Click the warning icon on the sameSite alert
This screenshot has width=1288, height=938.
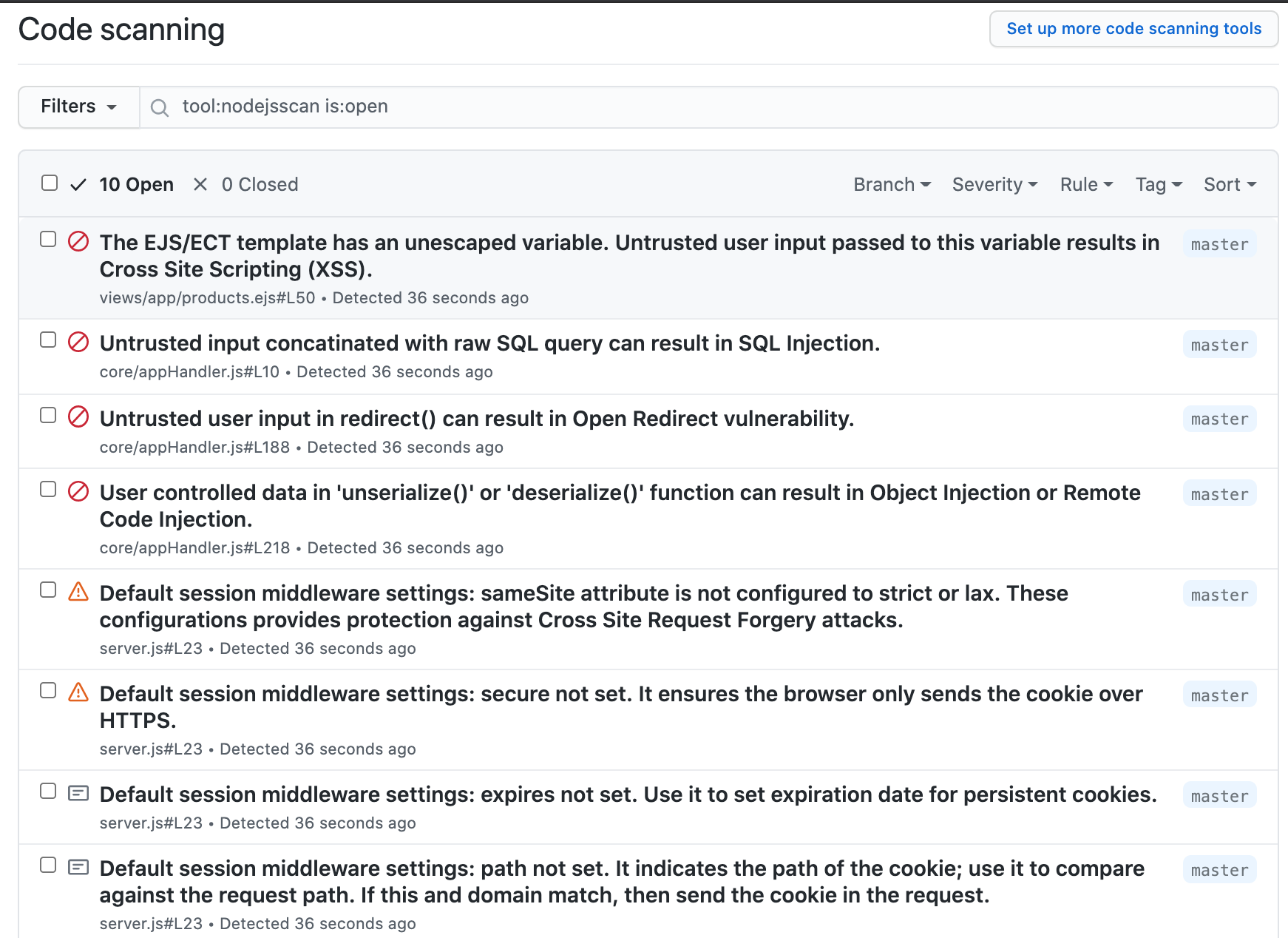(x=79, y=593)
